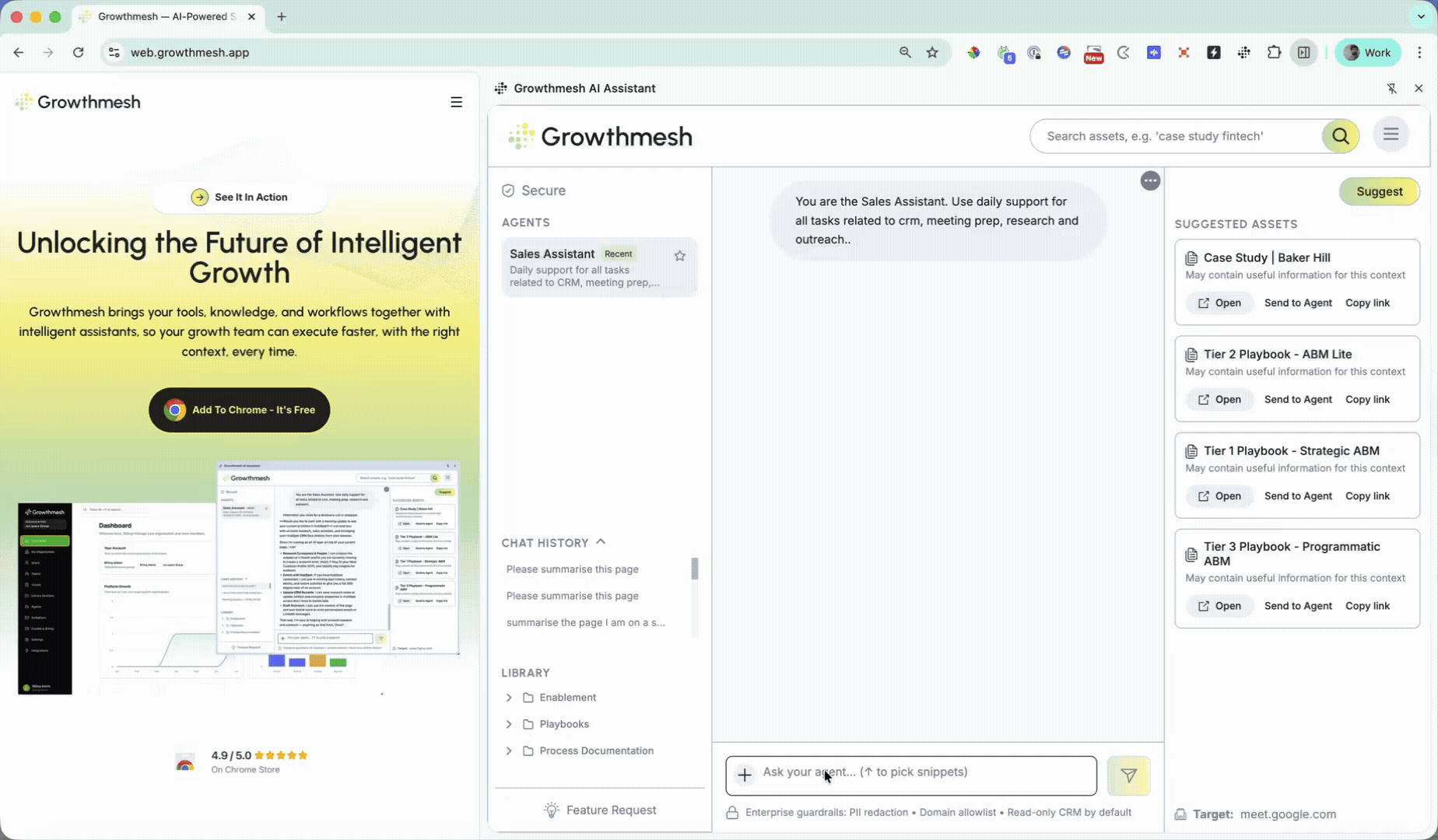Open the Chrome extensions puzzle icon
The height and width of the screenshot is (840, 1438).
(1274, 52)
